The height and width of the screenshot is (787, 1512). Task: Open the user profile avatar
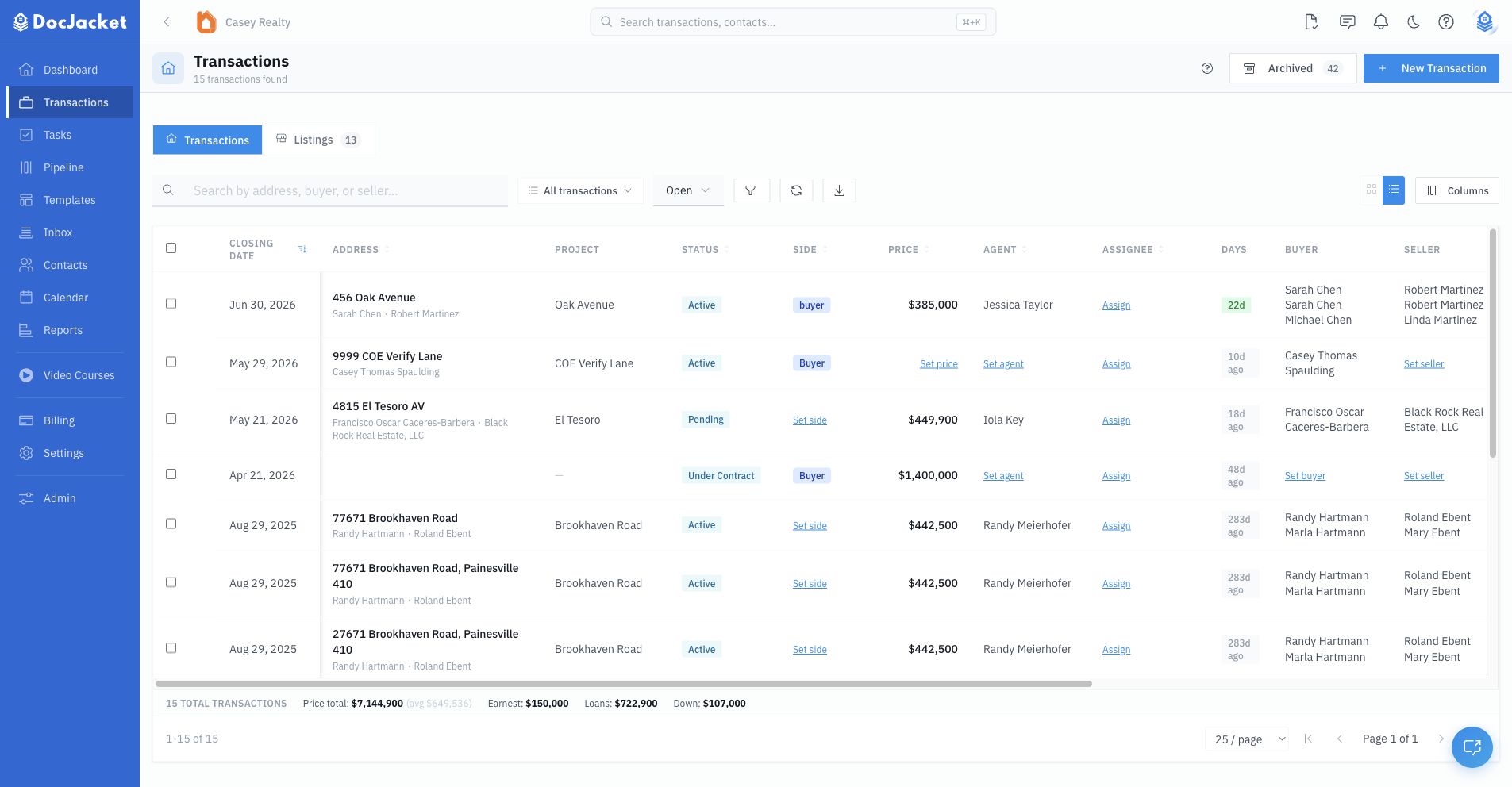(x=1484, y=22)
